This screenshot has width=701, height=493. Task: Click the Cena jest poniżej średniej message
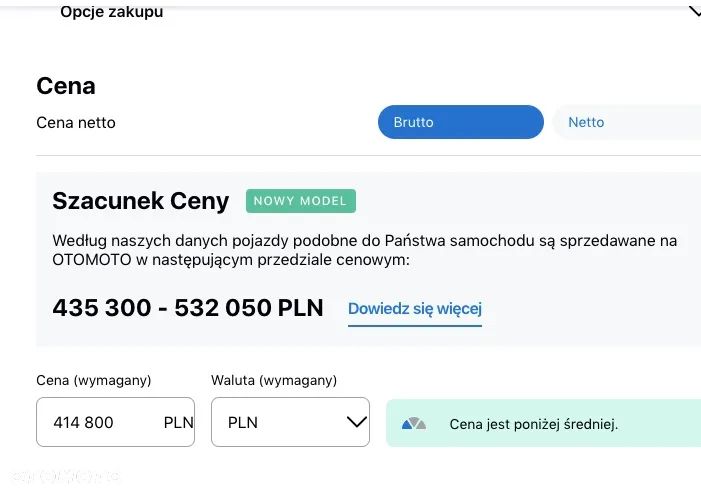coord(534,424)
